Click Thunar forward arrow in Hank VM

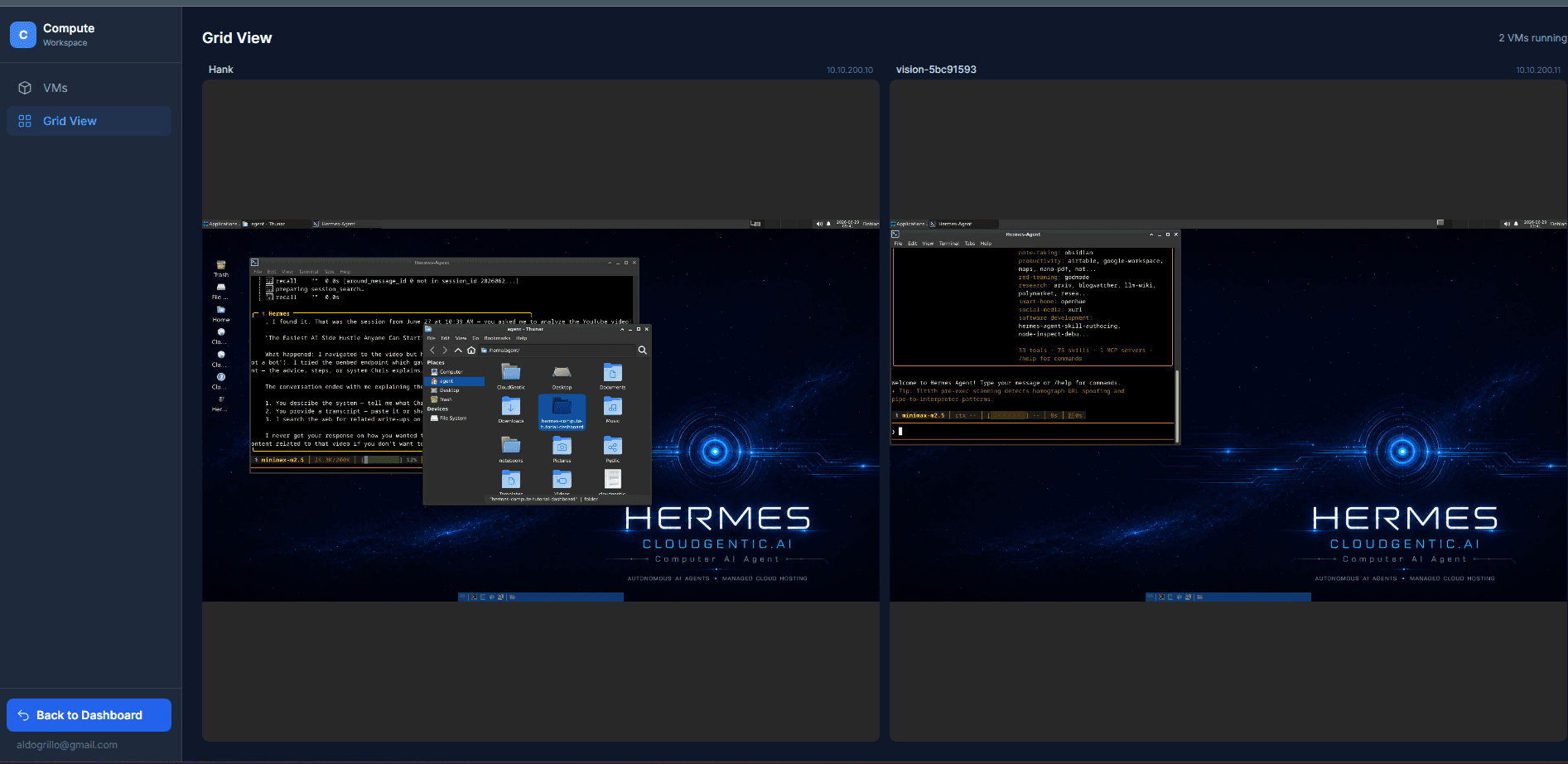pyautogui.click(x=445, y=351)
